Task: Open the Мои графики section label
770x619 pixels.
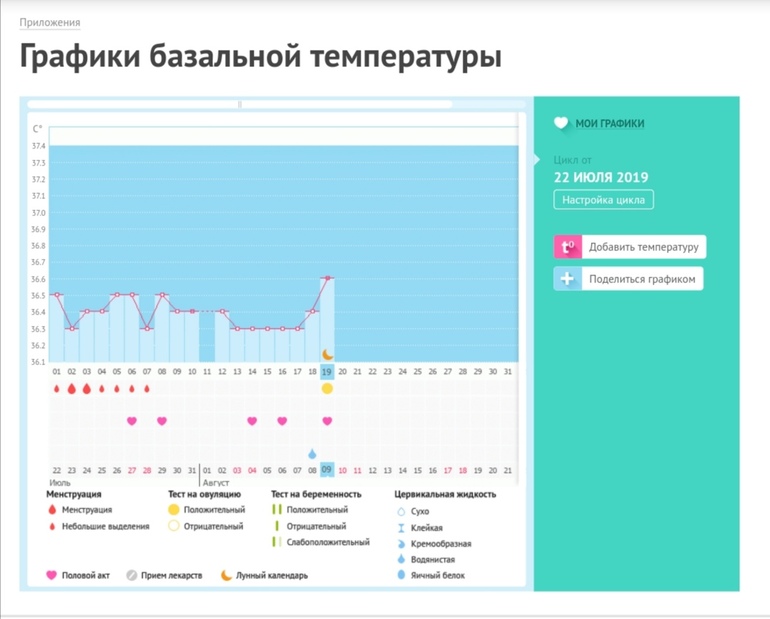Action: click(x=609, y=124)
